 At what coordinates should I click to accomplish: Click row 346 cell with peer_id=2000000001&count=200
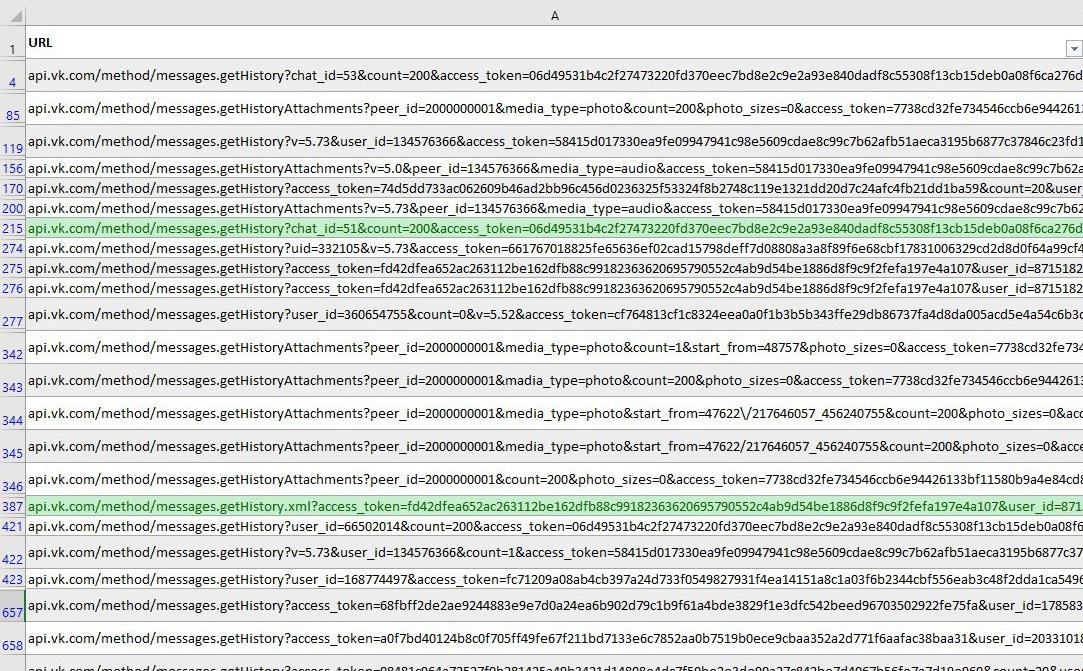[554, 480]
